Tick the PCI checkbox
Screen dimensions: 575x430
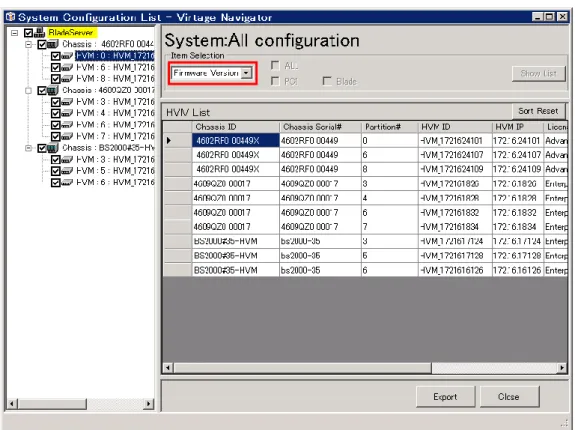pos(275,81)
